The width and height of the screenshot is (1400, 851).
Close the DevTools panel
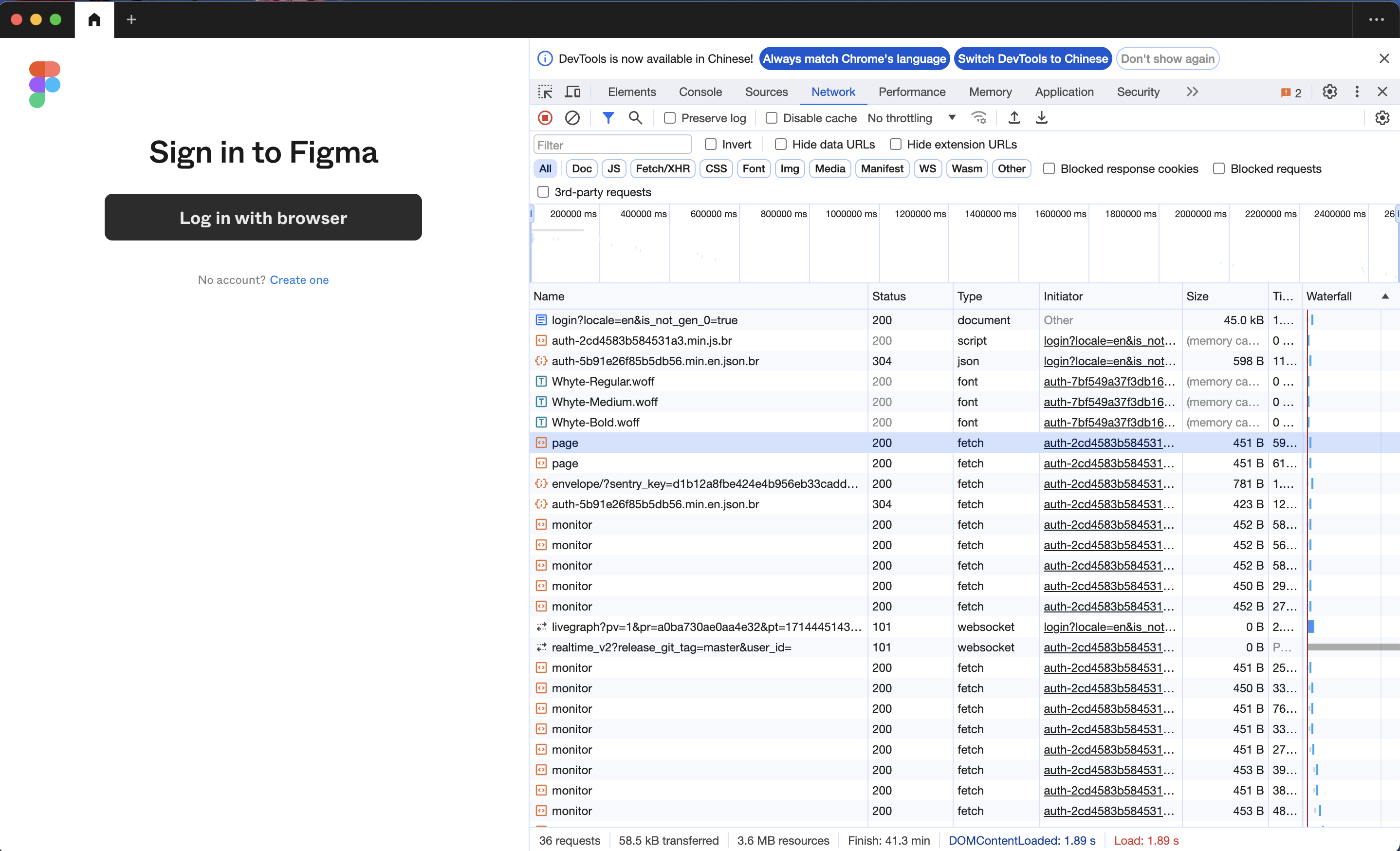[1382, 92]
